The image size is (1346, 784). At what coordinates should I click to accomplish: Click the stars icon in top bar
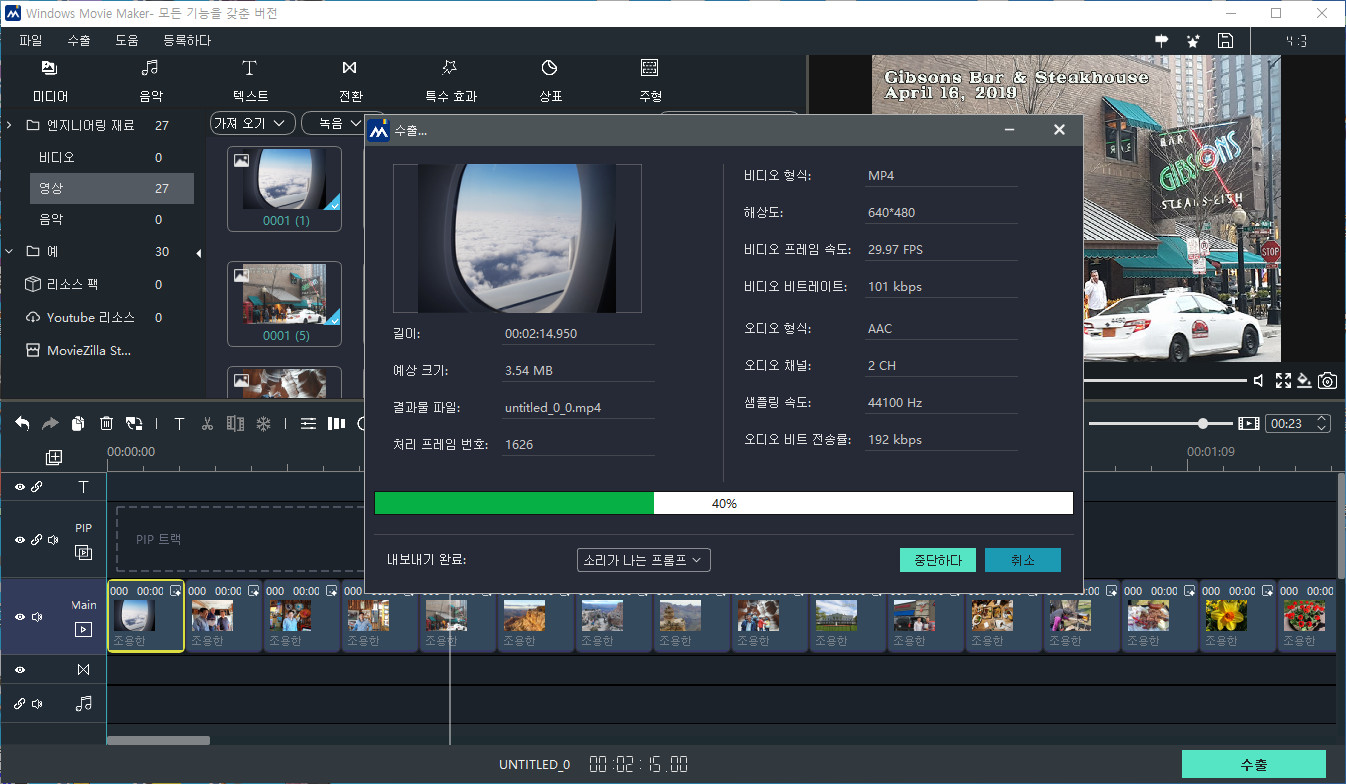point(1193,41)
